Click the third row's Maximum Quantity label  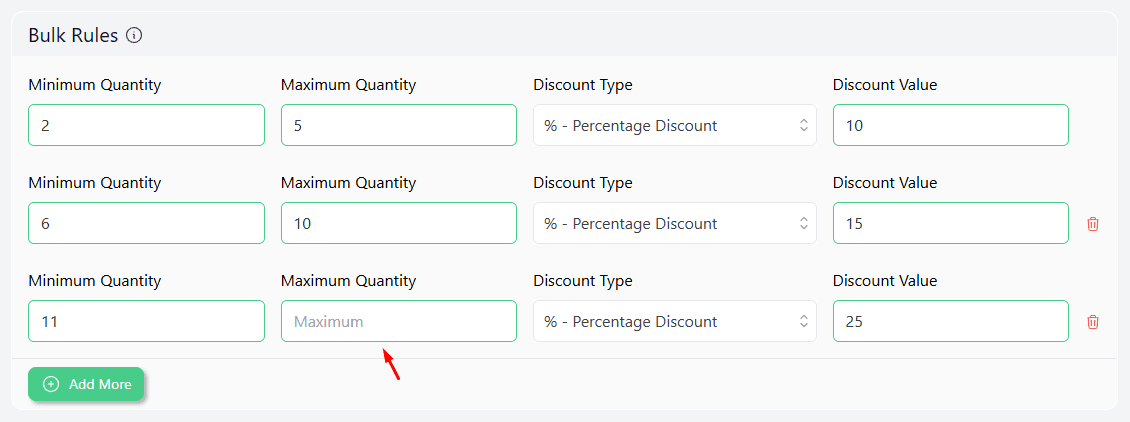(x=348, y=281)
